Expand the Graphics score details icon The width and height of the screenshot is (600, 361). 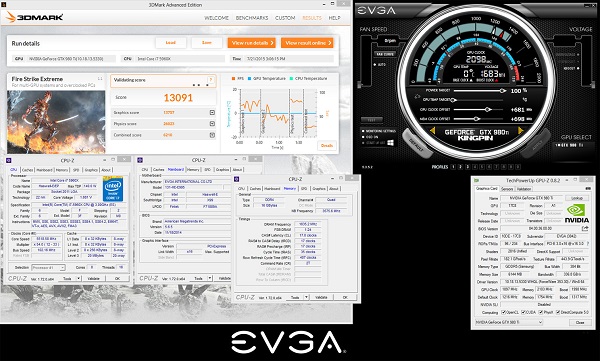coord(212,113)
